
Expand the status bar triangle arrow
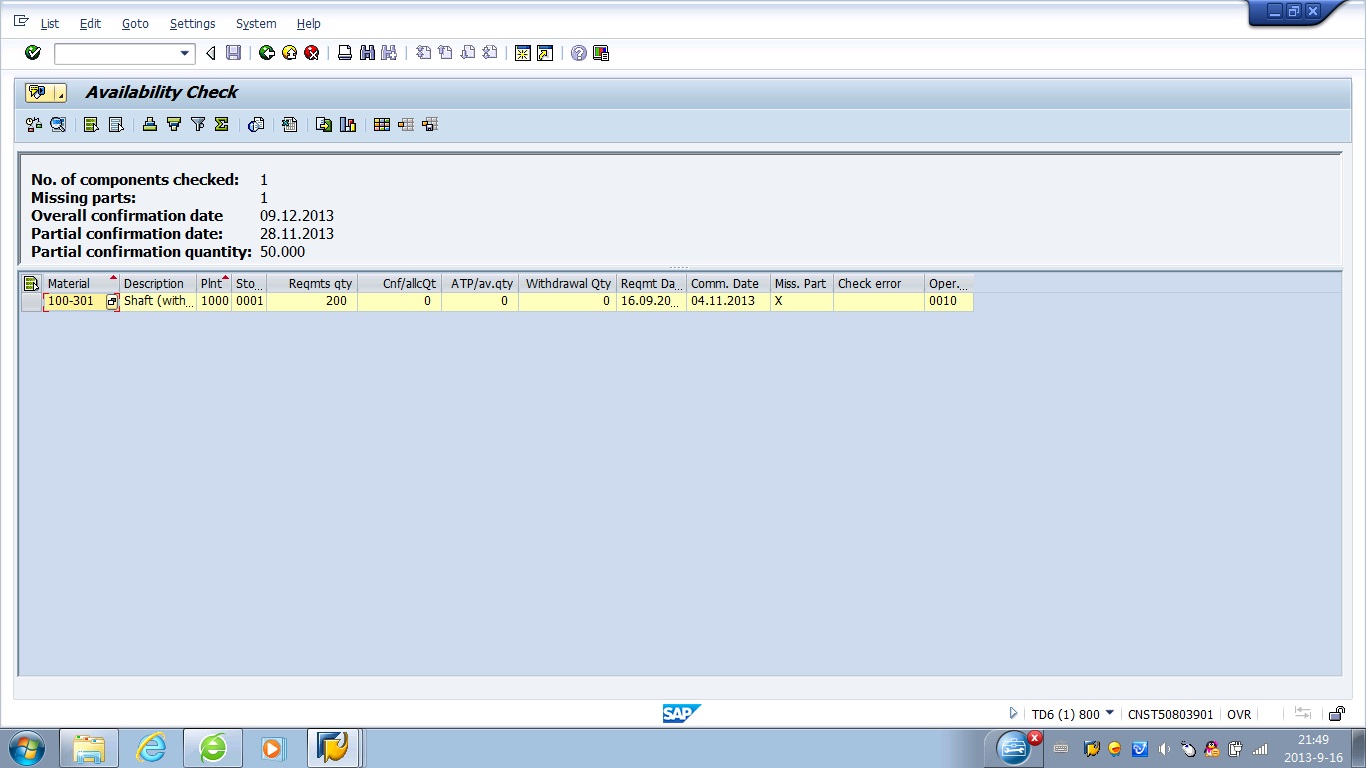click(x=1013, y=714)
